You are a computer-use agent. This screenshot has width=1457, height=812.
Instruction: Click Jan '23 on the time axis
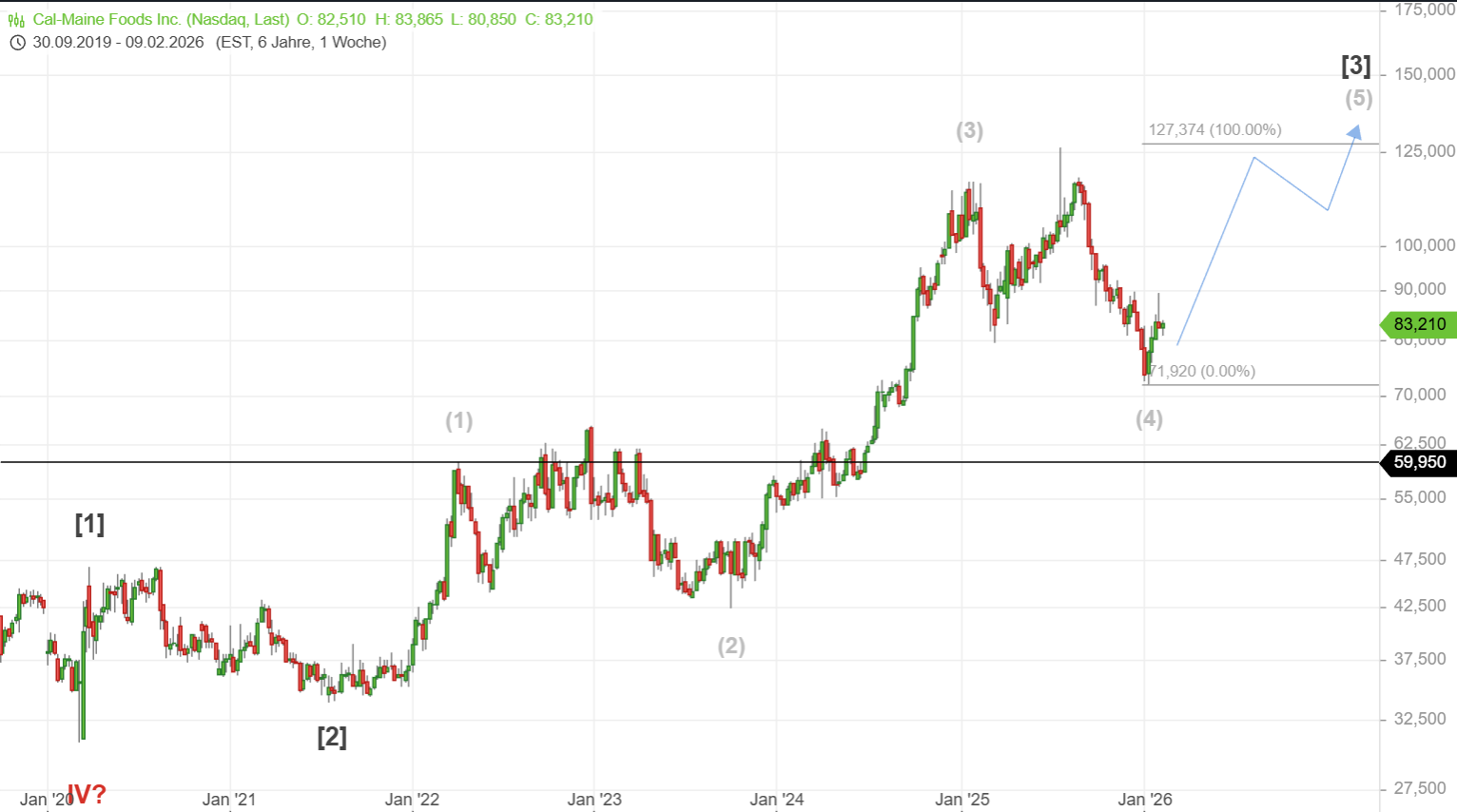(594, 800)
